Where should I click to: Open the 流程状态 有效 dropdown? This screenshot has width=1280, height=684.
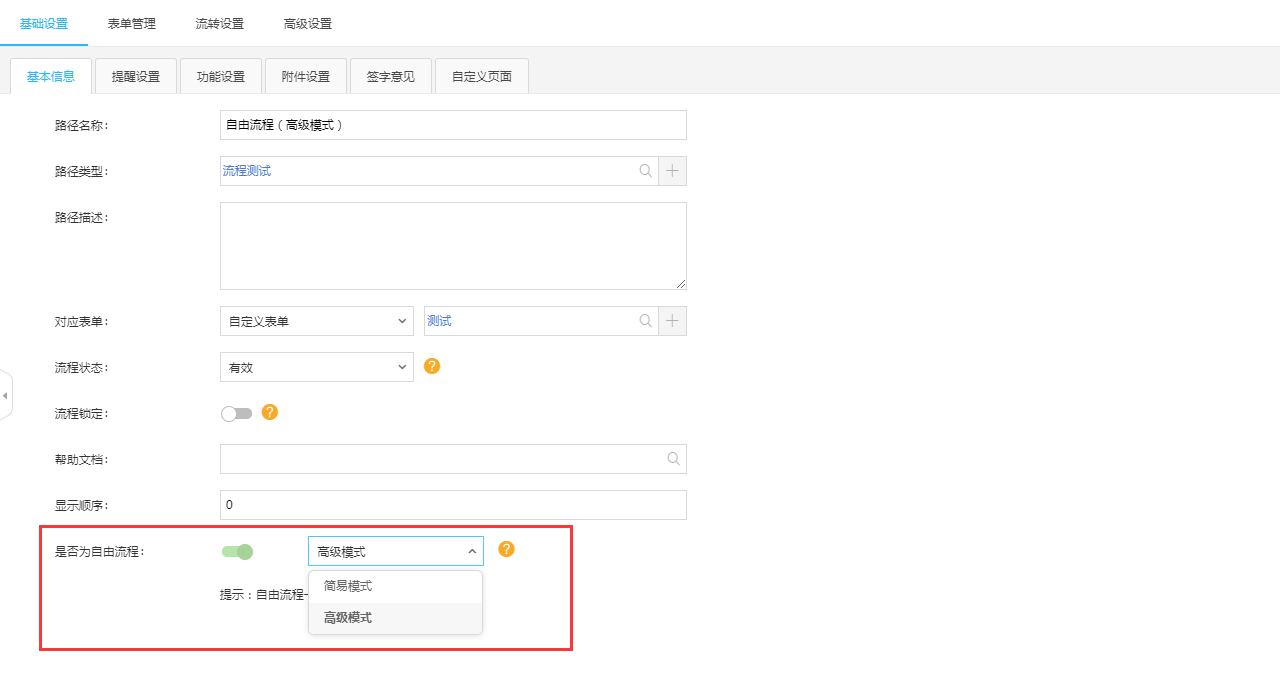coord(316,367)
